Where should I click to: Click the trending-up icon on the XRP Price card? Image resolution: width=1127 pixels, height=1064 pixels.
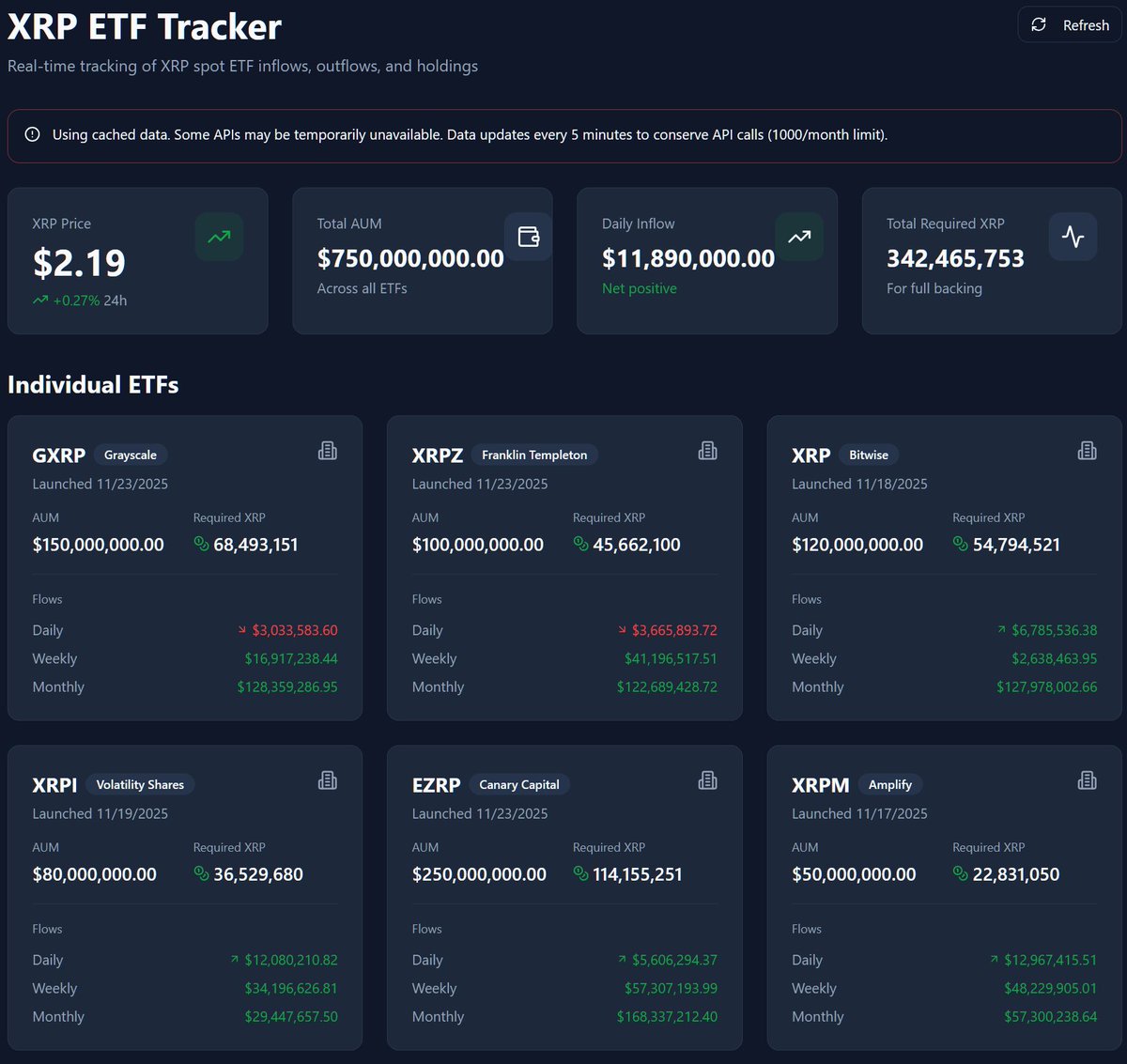point(218,237)
